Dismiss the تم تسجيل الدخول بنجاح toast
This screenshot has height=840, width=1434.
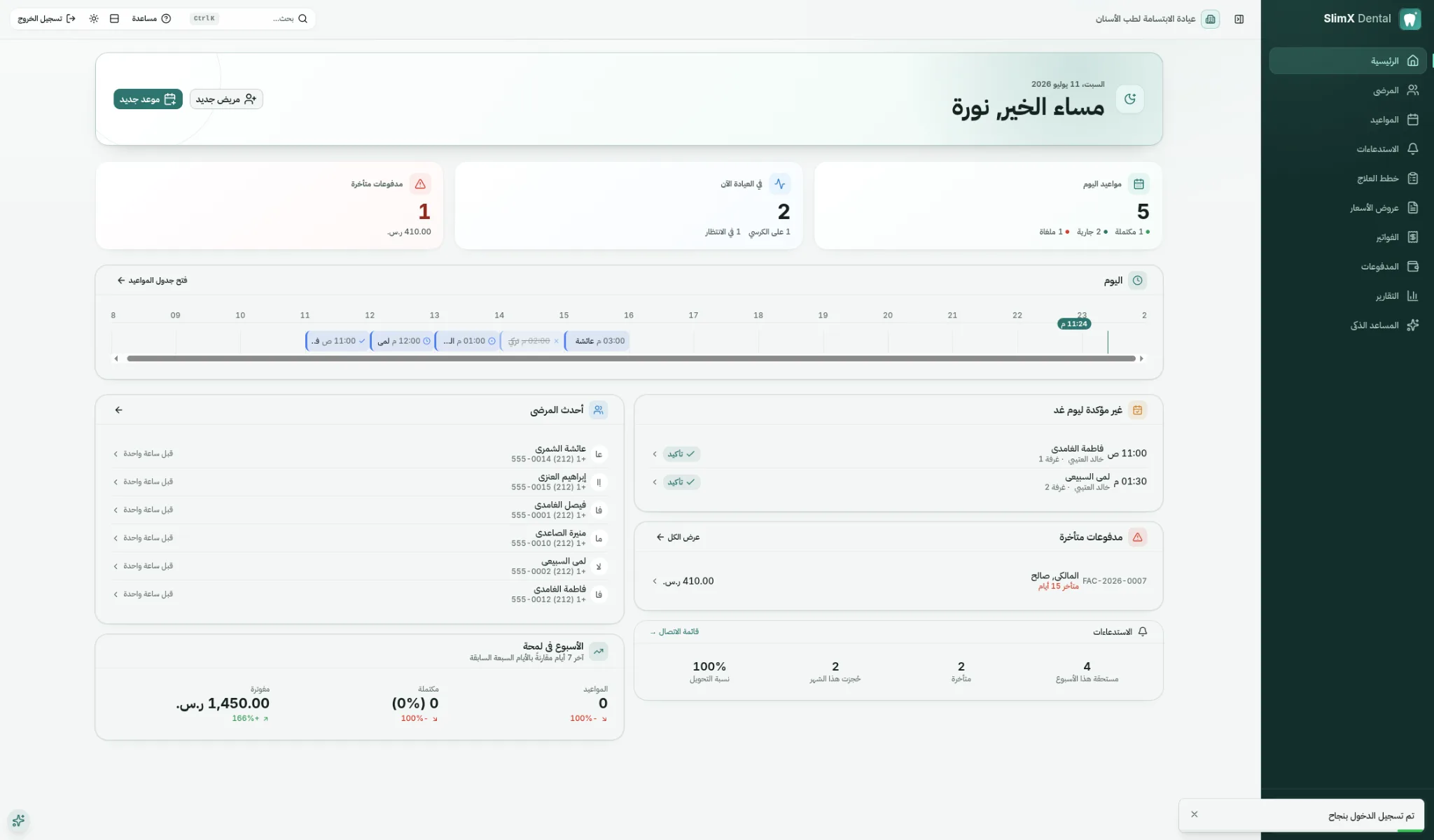pos(1195,814)
